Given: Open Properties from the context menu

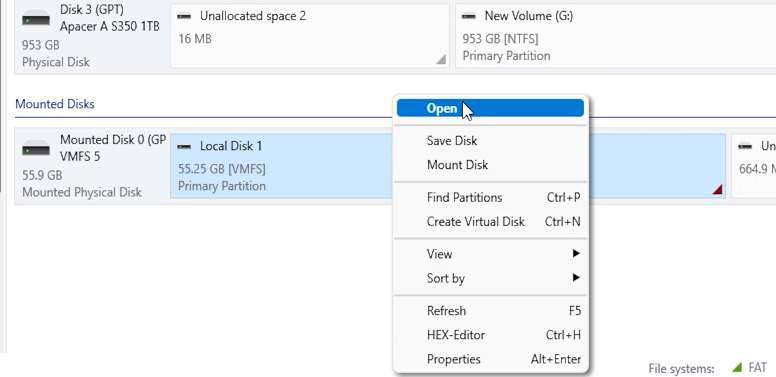Looking at the screenshot, I should (x=490, y=359).
